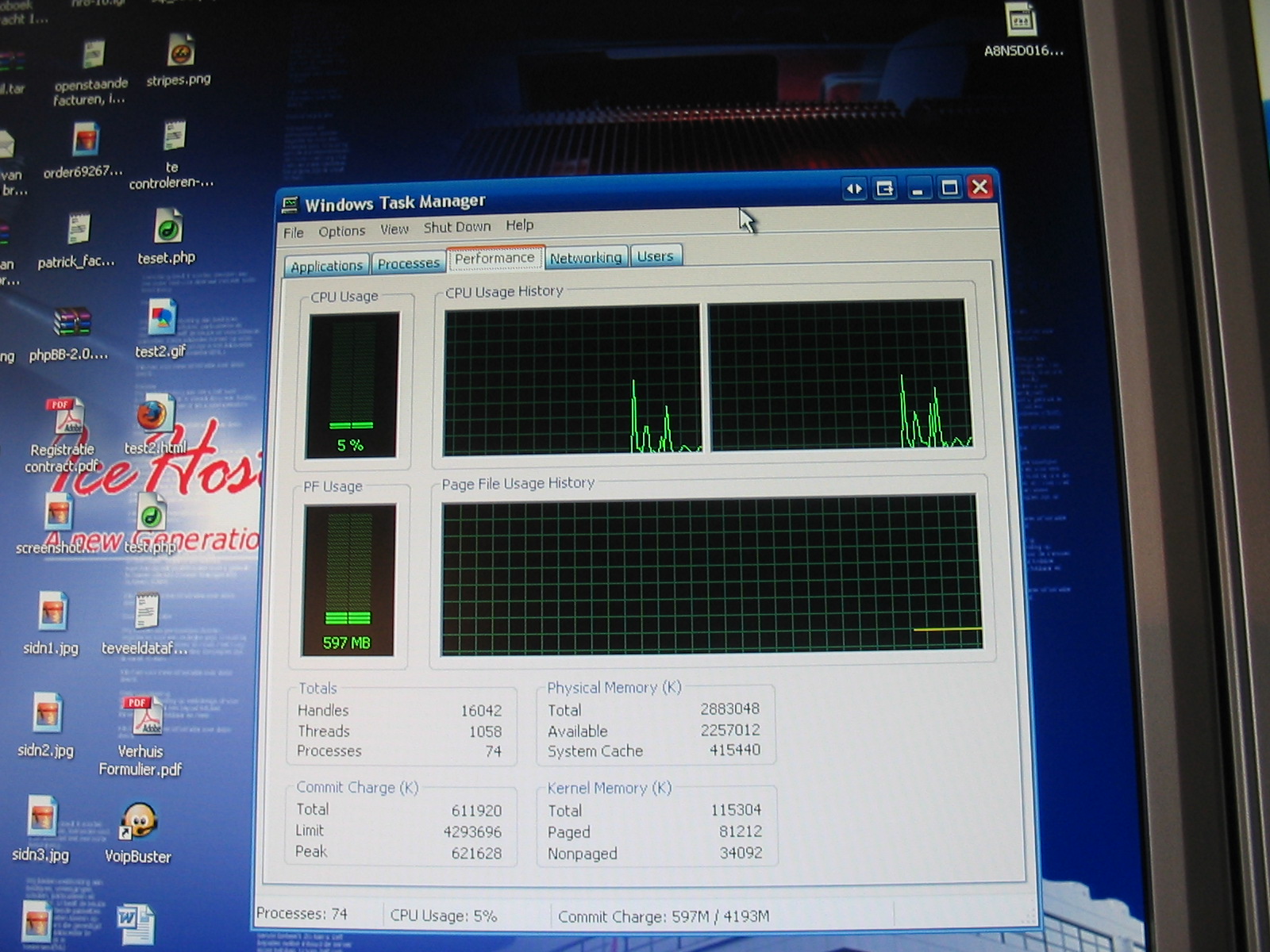This screenshot has width=1270, height=952.
Task: Switch to the Processes tab
Action: (x=408, y=263)
